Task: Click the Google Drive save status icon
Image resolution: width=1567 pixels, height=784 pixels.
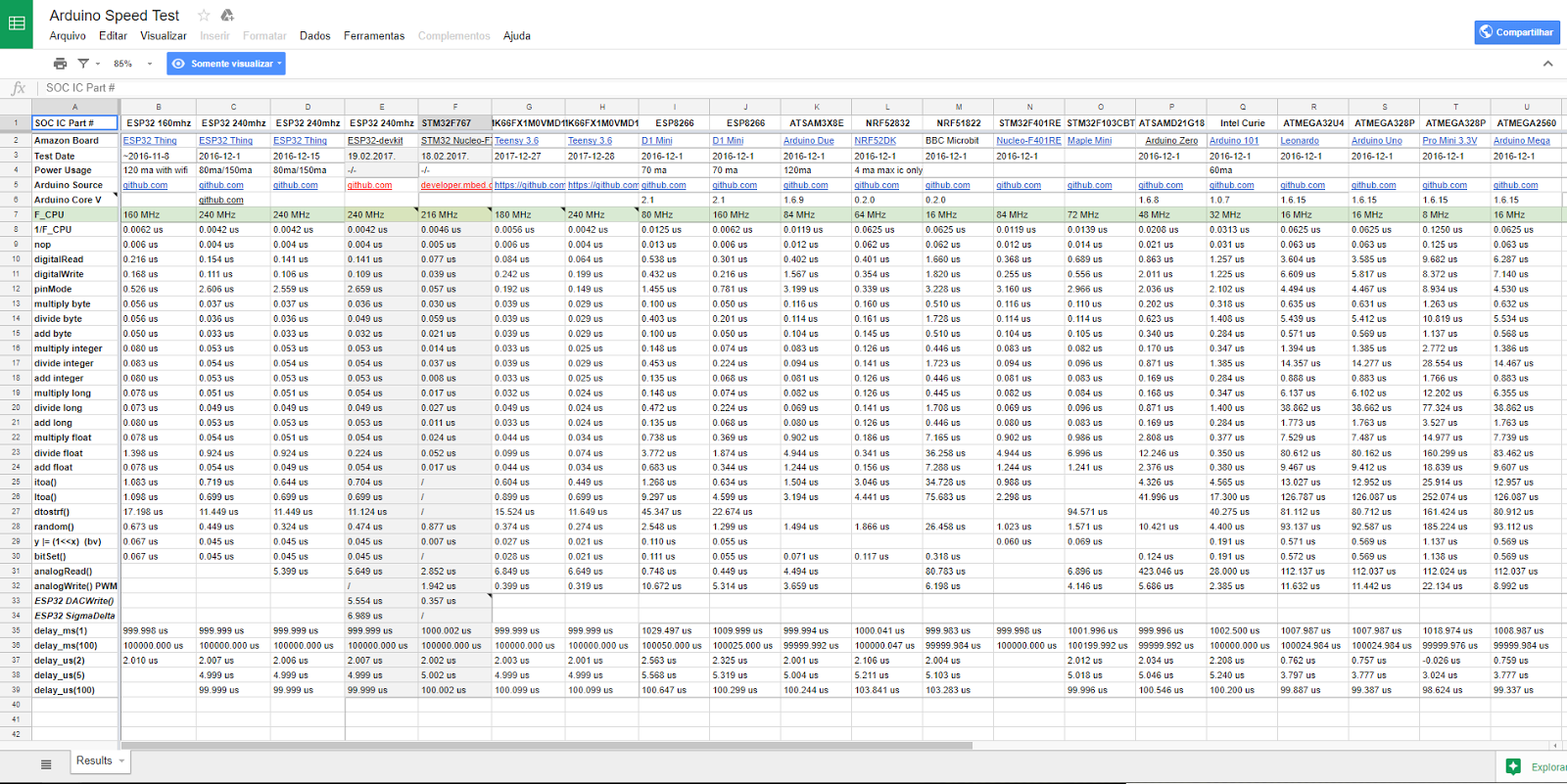Action: click(227, 15)
